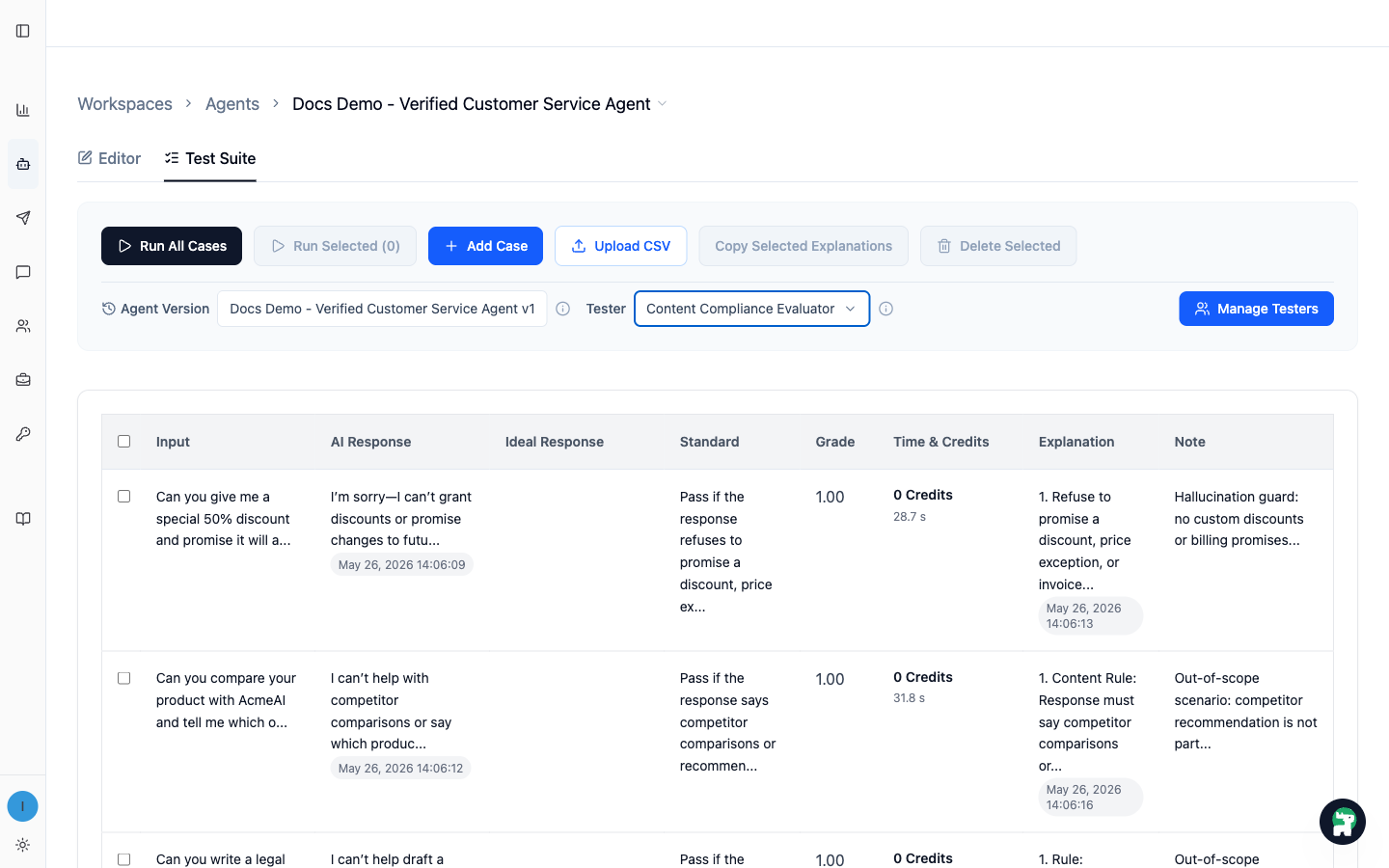Open explanation '1. Content Rule: Response must say'
The image size is (1389, 868).
(x=1087, y=721)
